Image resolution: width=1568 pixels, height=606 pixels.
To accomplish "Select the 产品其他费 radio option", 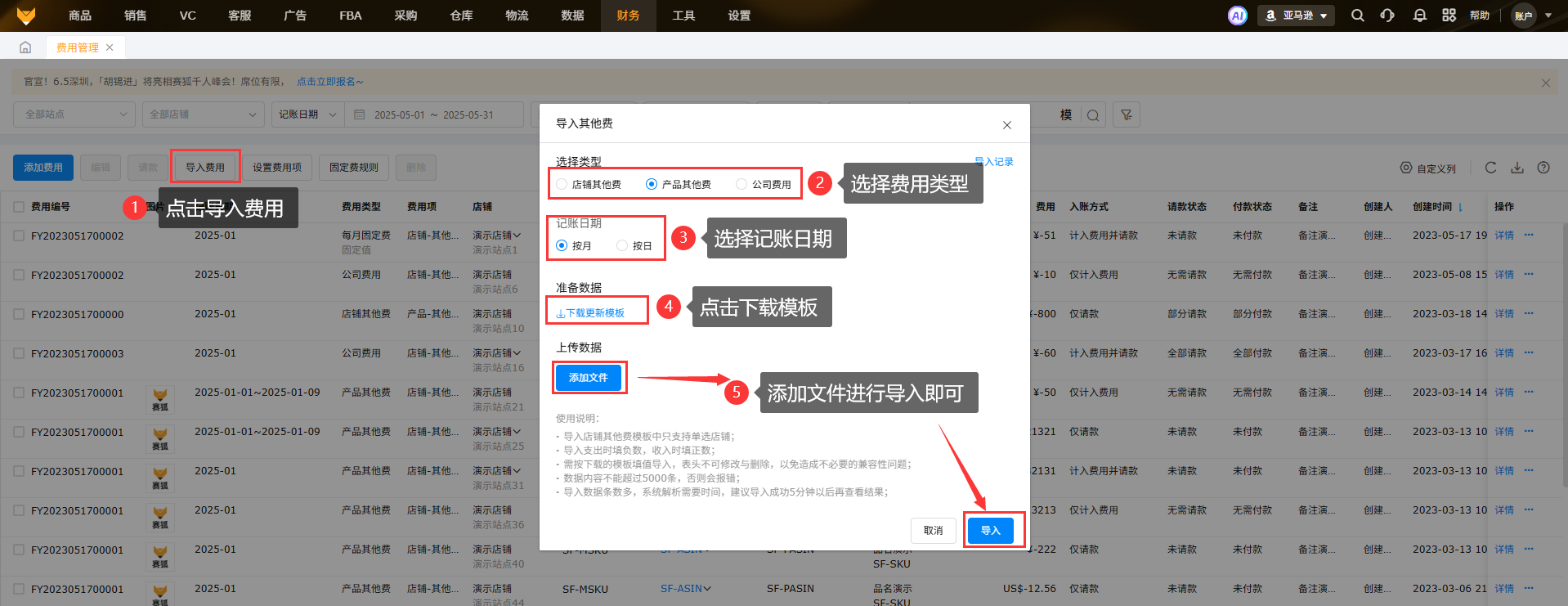I will coord(652,184).
